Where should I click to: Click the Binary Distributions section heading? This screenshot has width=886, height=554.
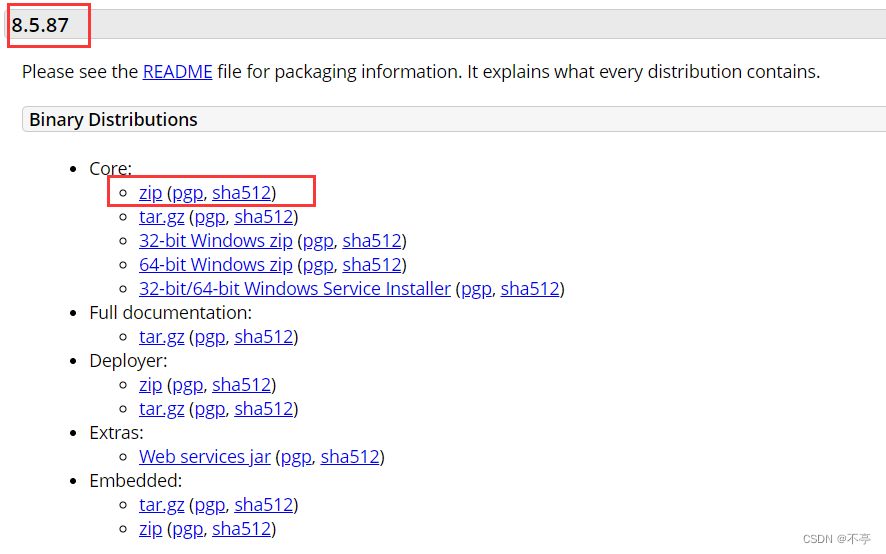click(x=113, y=120)
